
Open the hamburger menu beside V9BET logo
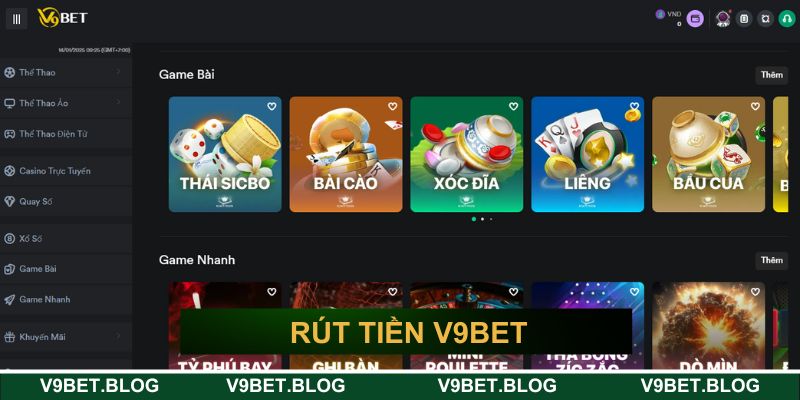[x=16, y=19]
